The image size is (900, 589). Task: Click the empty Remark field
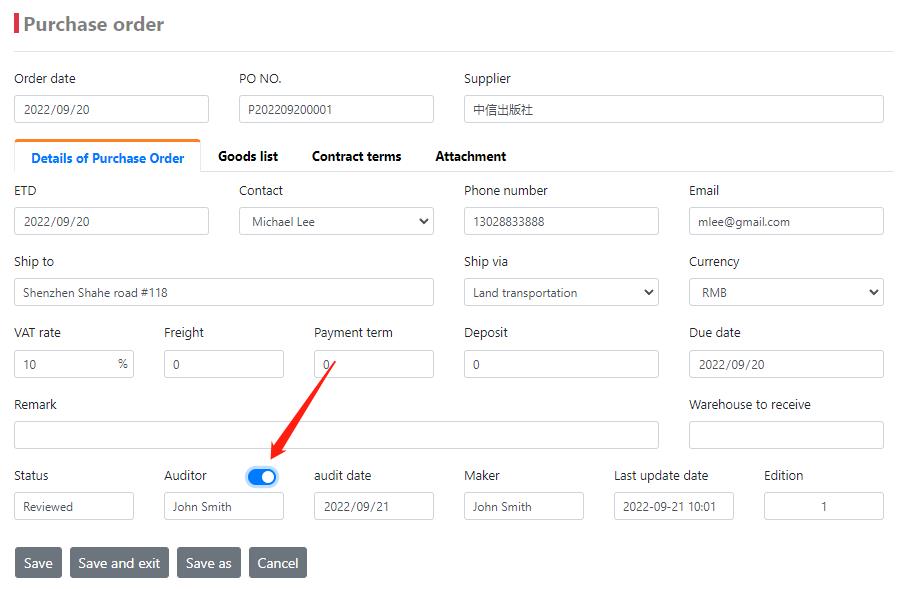click(336, 435)
